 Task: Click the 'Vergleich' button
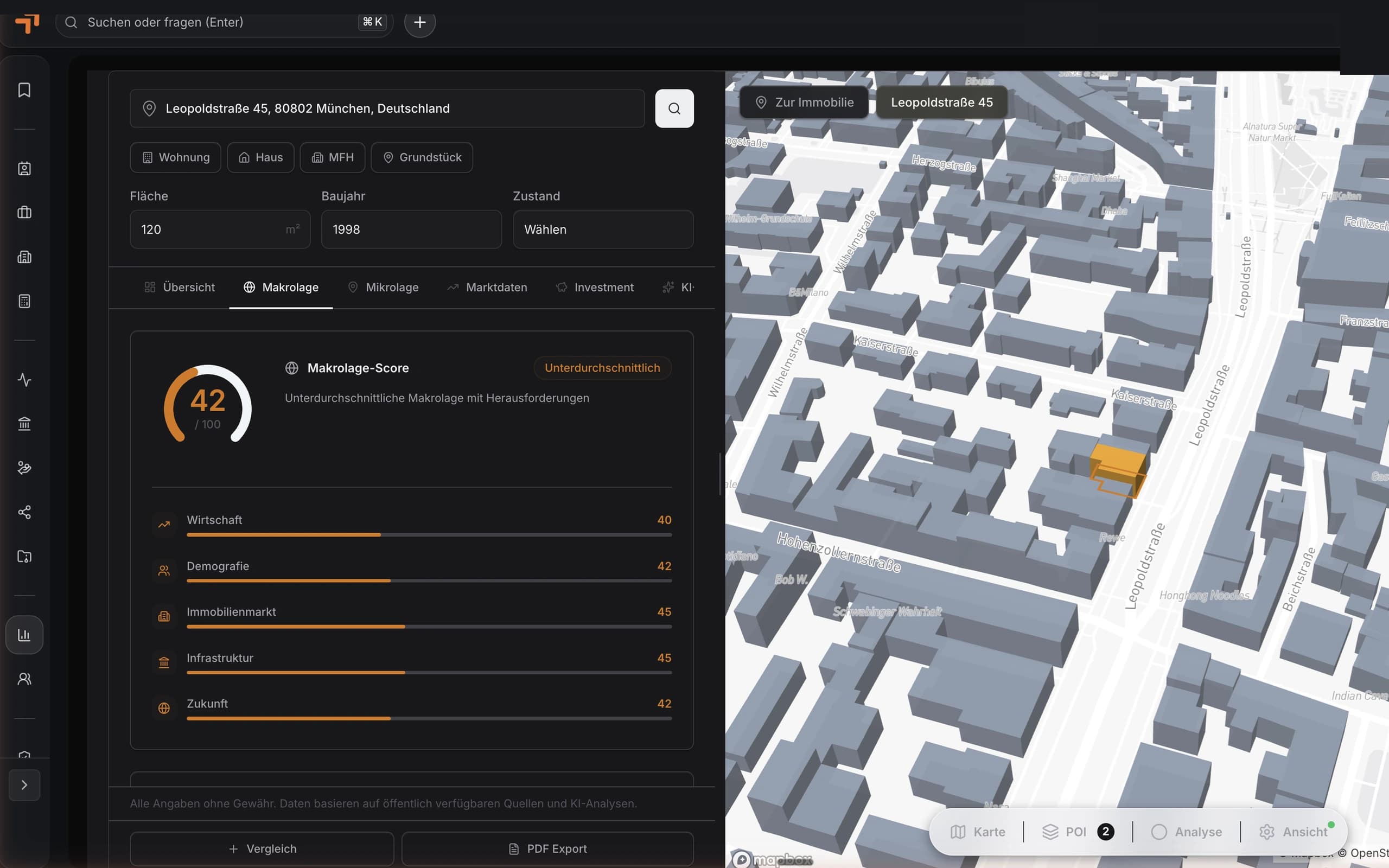point(262,849)
